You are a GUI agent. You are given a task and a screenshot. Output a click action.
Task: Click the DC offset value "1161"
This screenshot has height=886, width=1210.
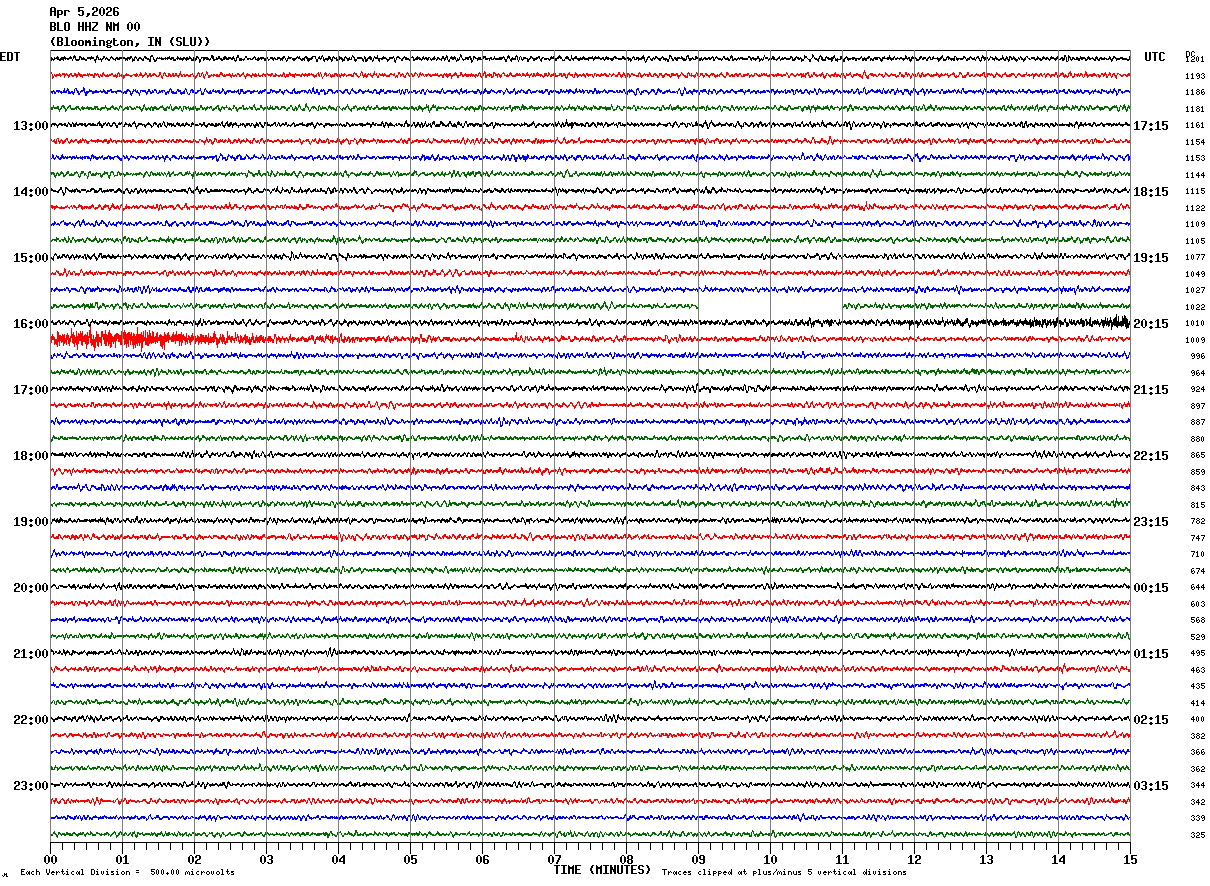click(1195, 126)
